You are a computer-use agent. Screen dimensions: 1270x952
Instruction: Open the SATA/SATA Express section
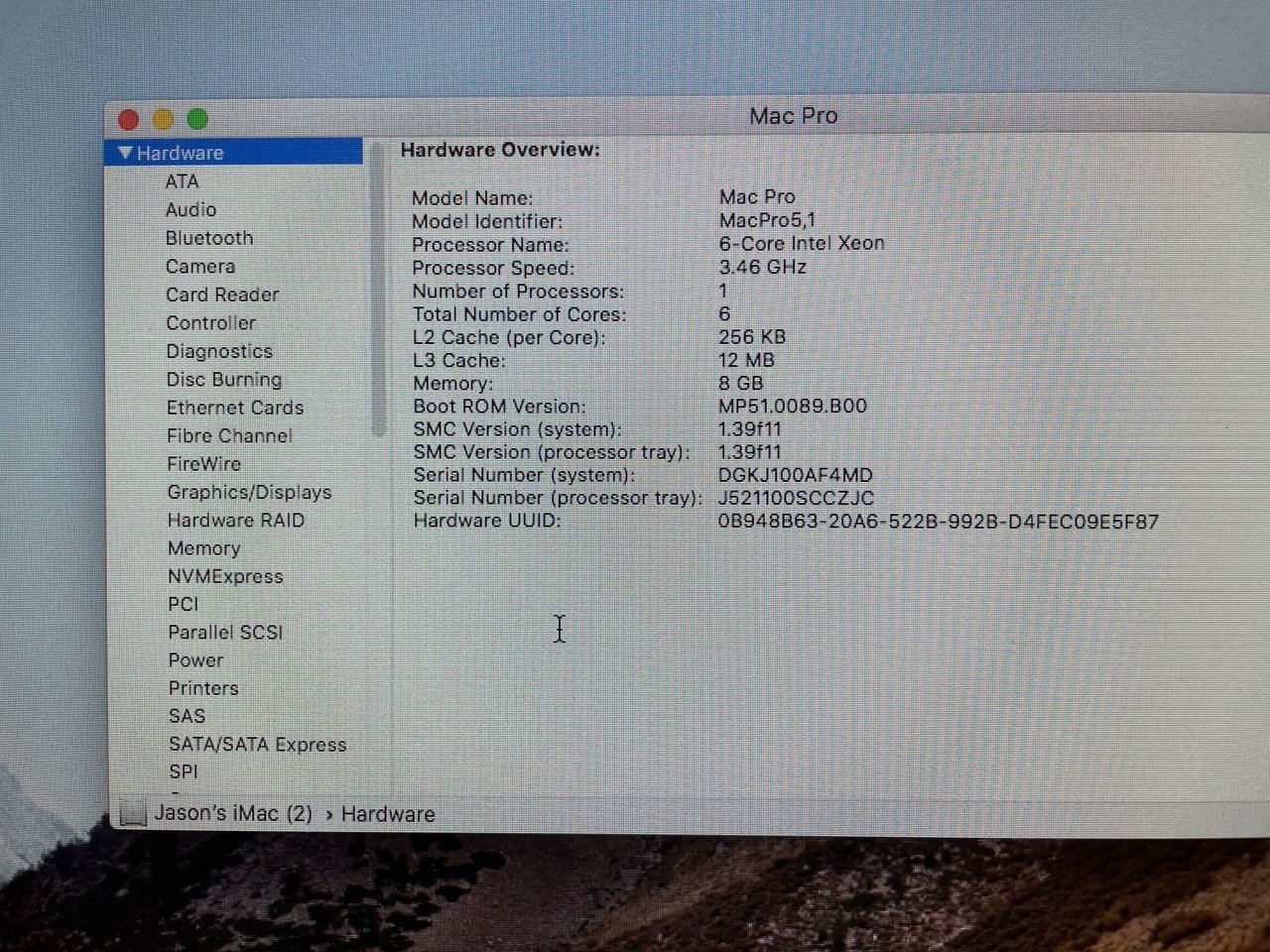(258, 744)
